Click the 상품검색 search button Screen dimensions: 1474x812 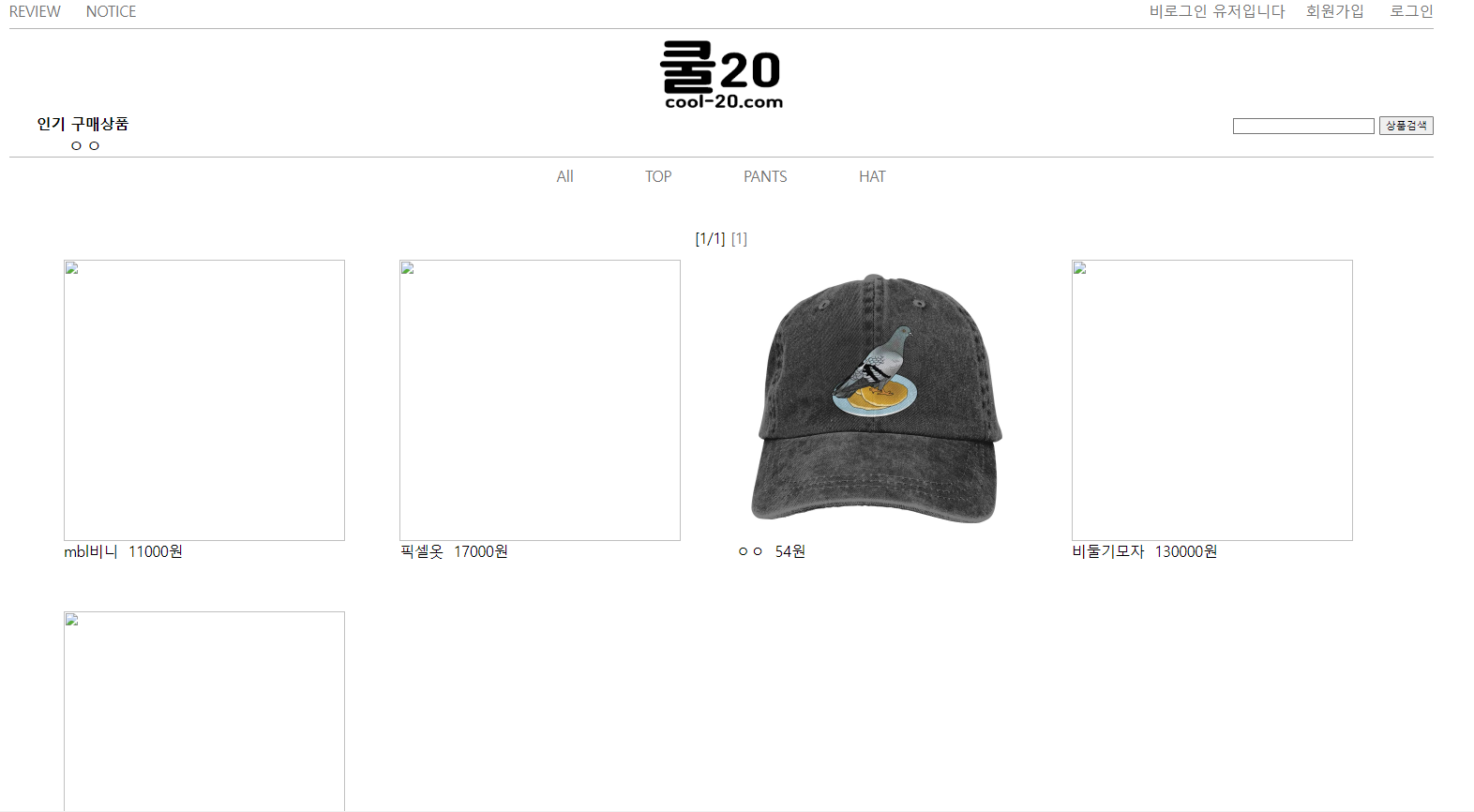pos(1406,126)
